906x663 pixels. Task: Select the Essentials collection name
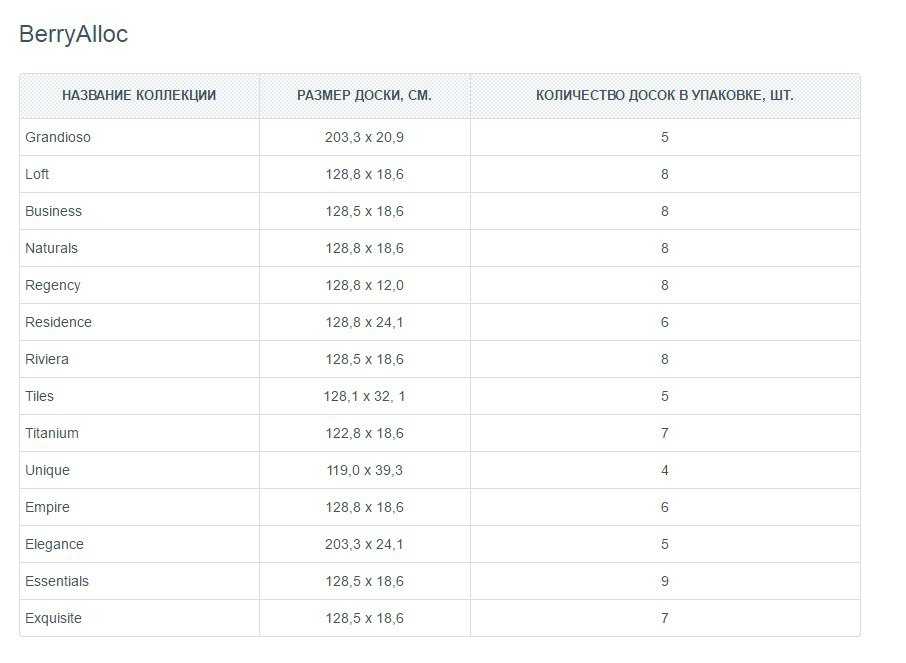point(57,581)
